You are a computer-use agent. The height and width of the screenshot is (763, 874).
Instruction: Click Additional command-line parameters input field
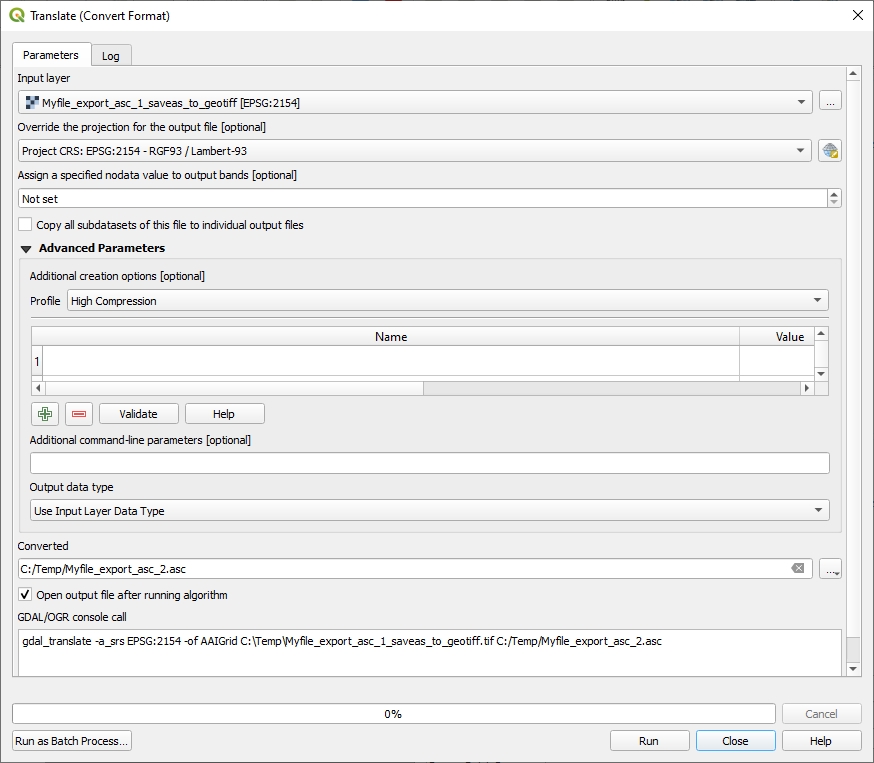pos(430,463)
